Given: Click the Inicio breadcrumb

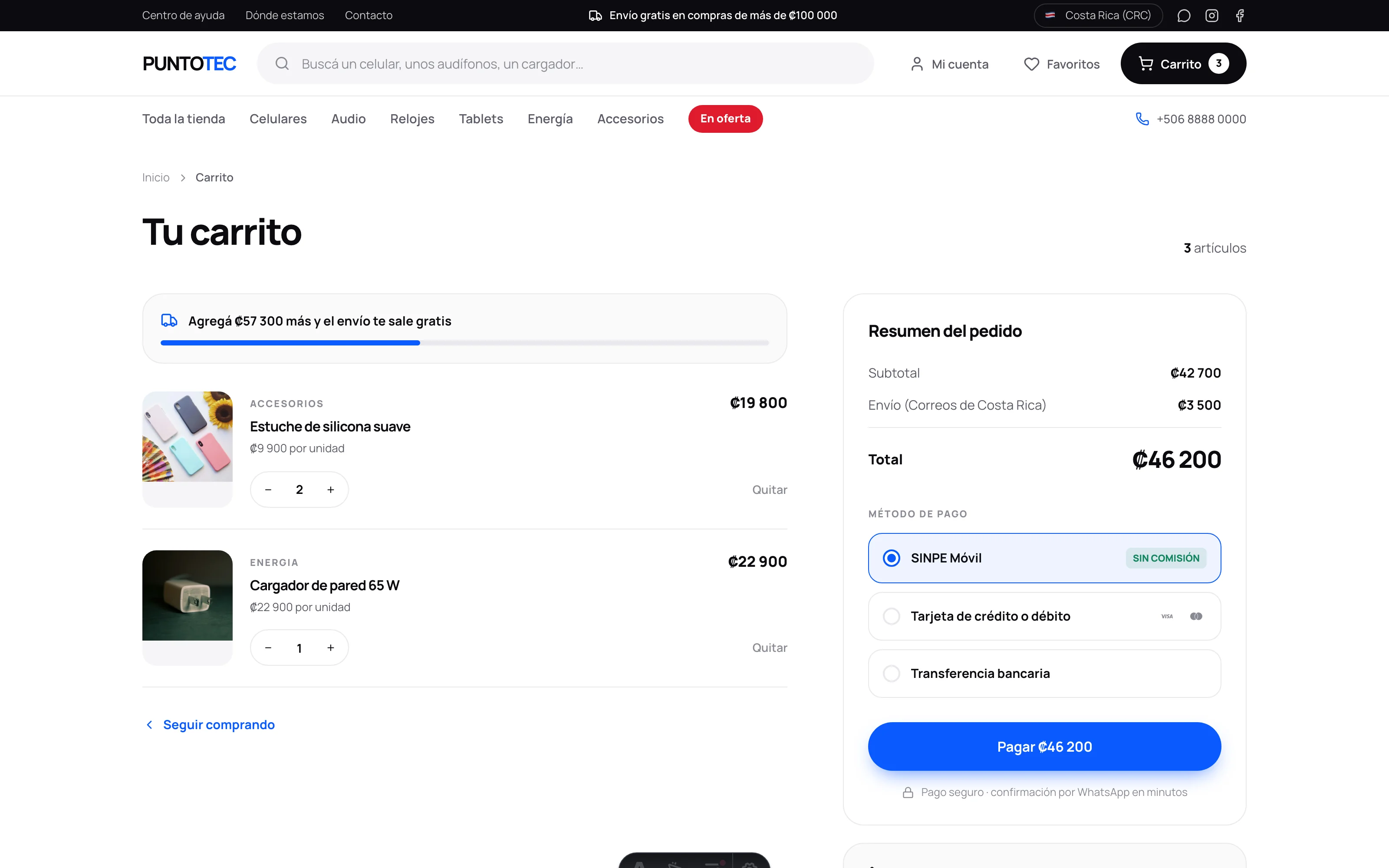Looking at the screenshot, I should [x=156, y=178].
